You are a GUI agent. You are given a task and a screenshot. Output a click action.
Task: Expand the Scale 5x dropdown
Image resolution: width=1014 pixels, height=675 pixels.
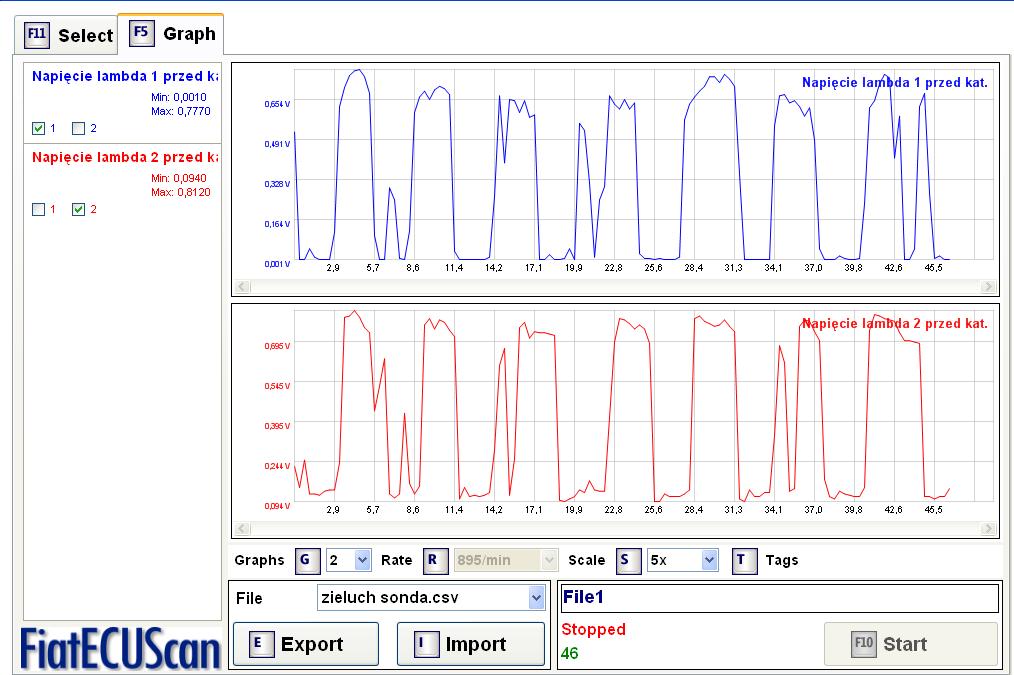point(709,560)
